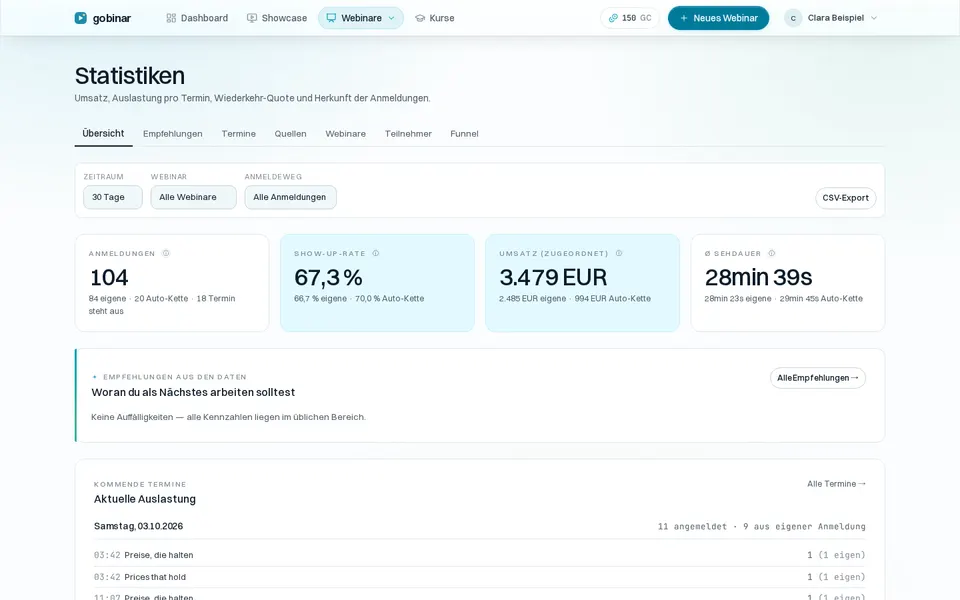Click the Umsatz 3.479 EUR card
Image resolution: width=960 pixels, height=600 pixels.
[582, 283]
